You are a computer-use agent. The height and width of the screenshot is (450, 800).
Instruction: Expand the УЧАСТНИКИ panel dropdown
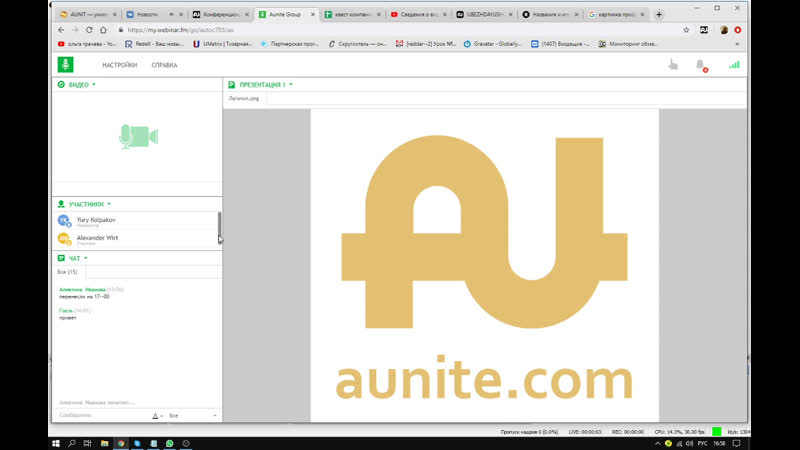pos(109,203)
